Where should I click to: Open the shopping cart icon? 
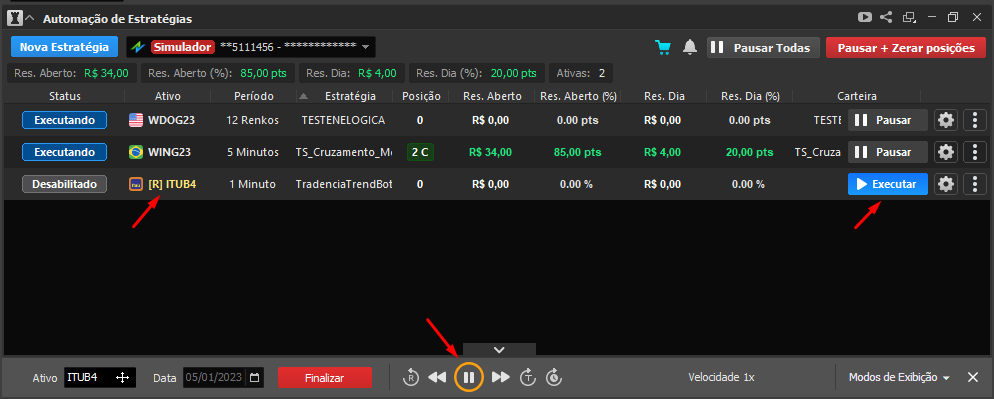pos(663,48)
